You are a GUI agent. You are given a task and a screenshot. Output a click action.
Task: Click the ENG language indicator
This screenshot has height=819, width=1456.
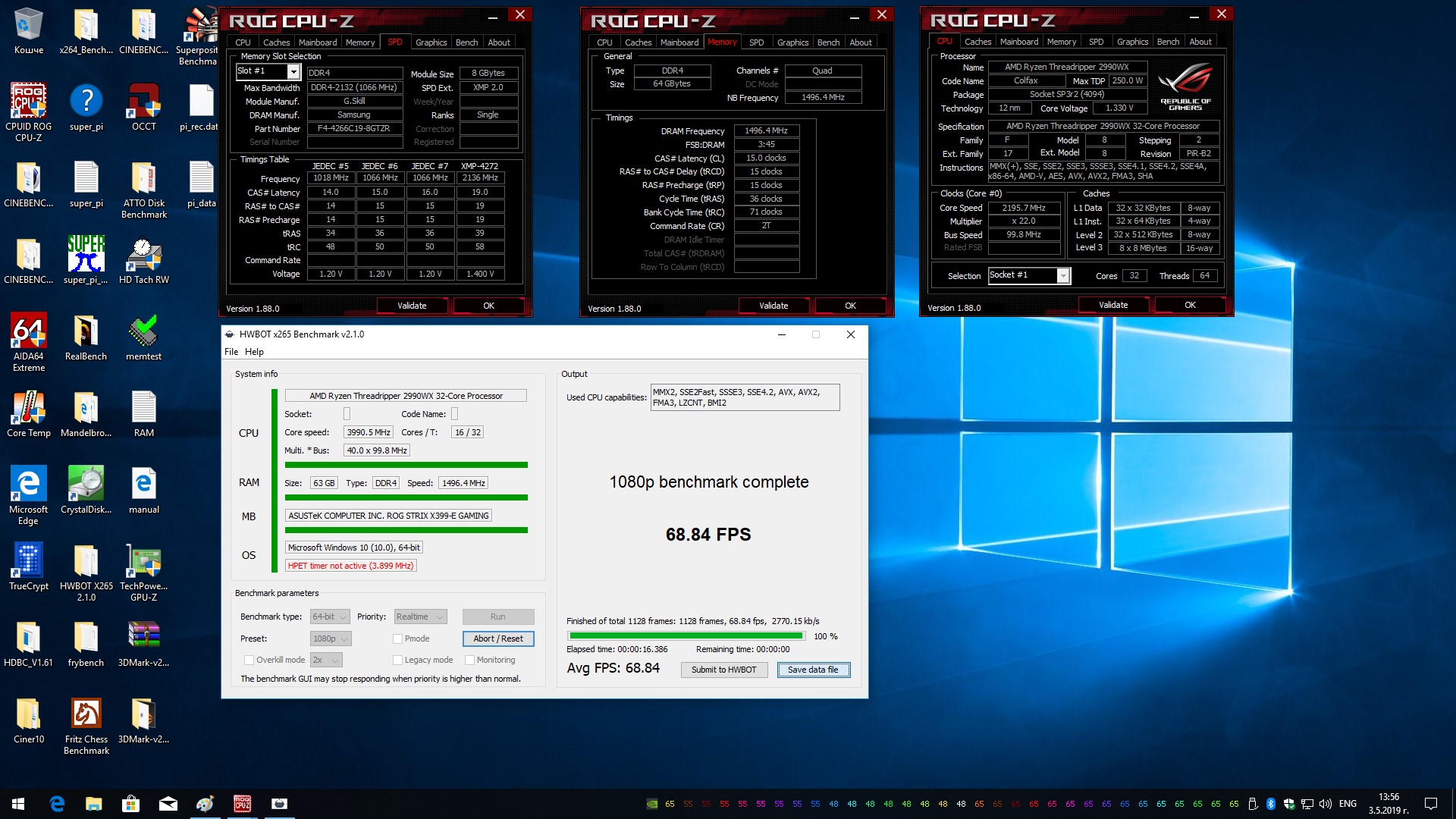pos(1348,804)
